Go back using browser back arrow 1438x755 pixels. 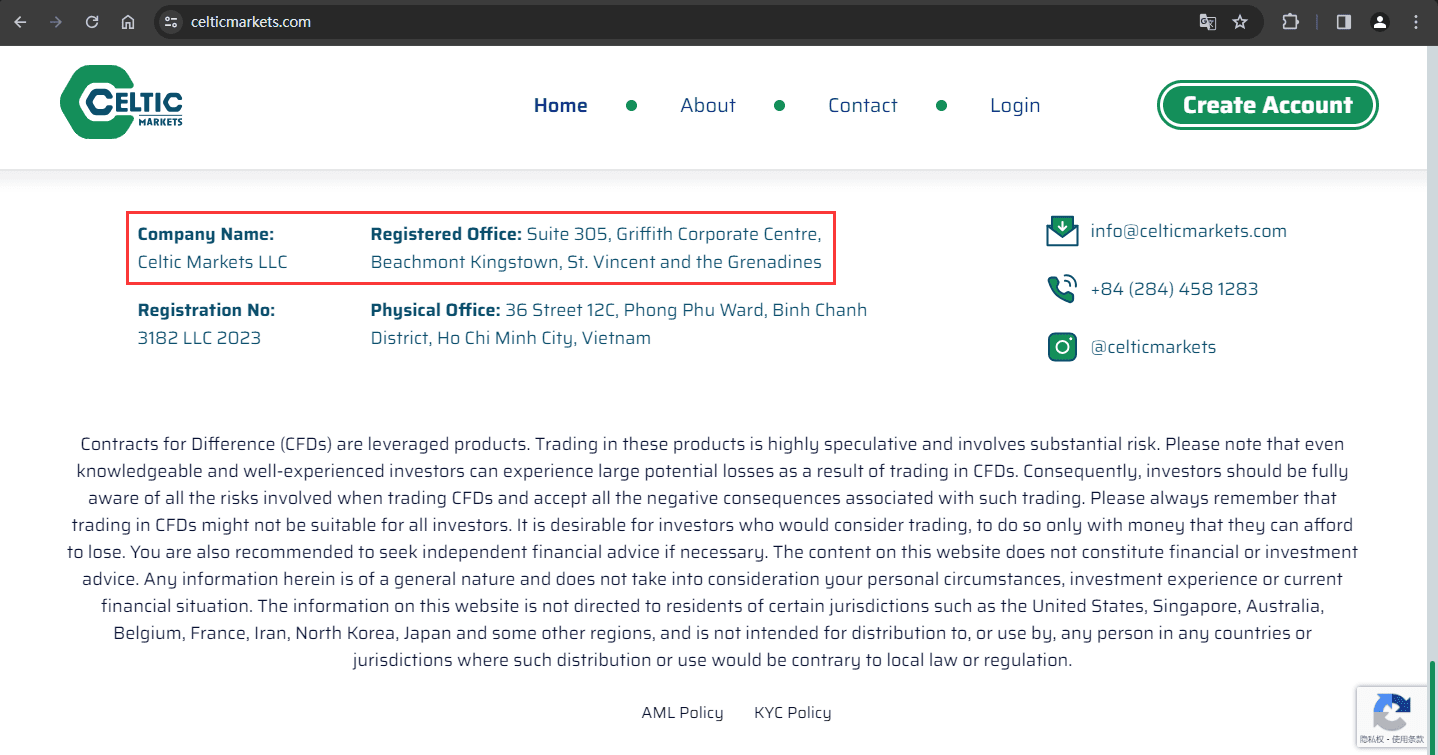(20, 22)
